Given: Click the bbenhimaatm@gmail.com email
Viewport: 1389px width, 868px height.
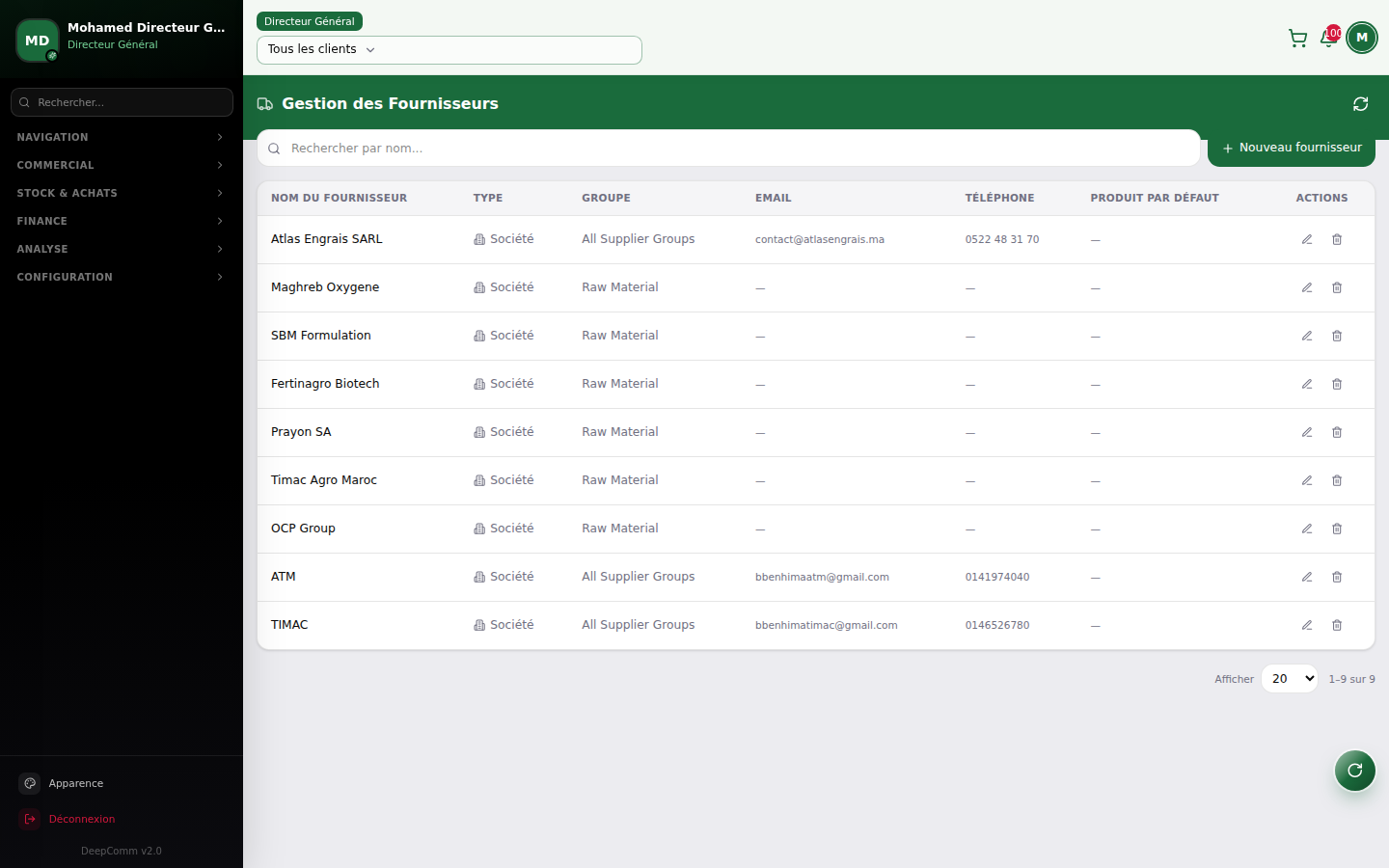Looking at the screenshot, I should (x=822, y=577).
